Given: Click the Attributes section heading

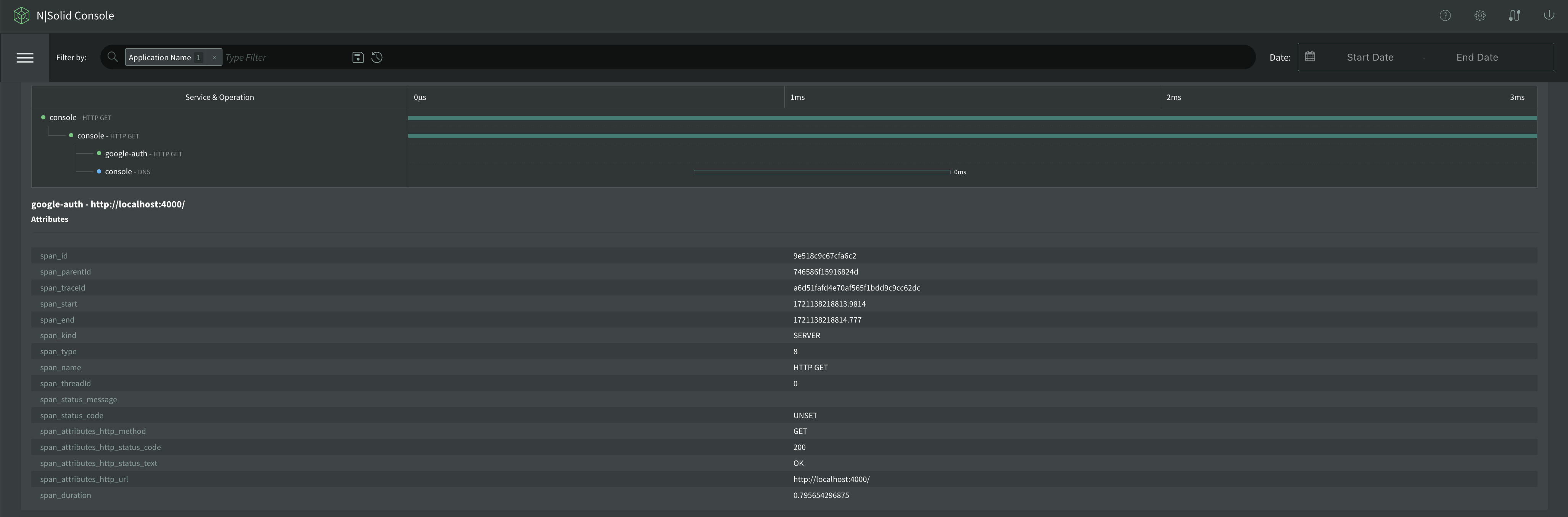Looking at the screenshot, I should [49, 220].
